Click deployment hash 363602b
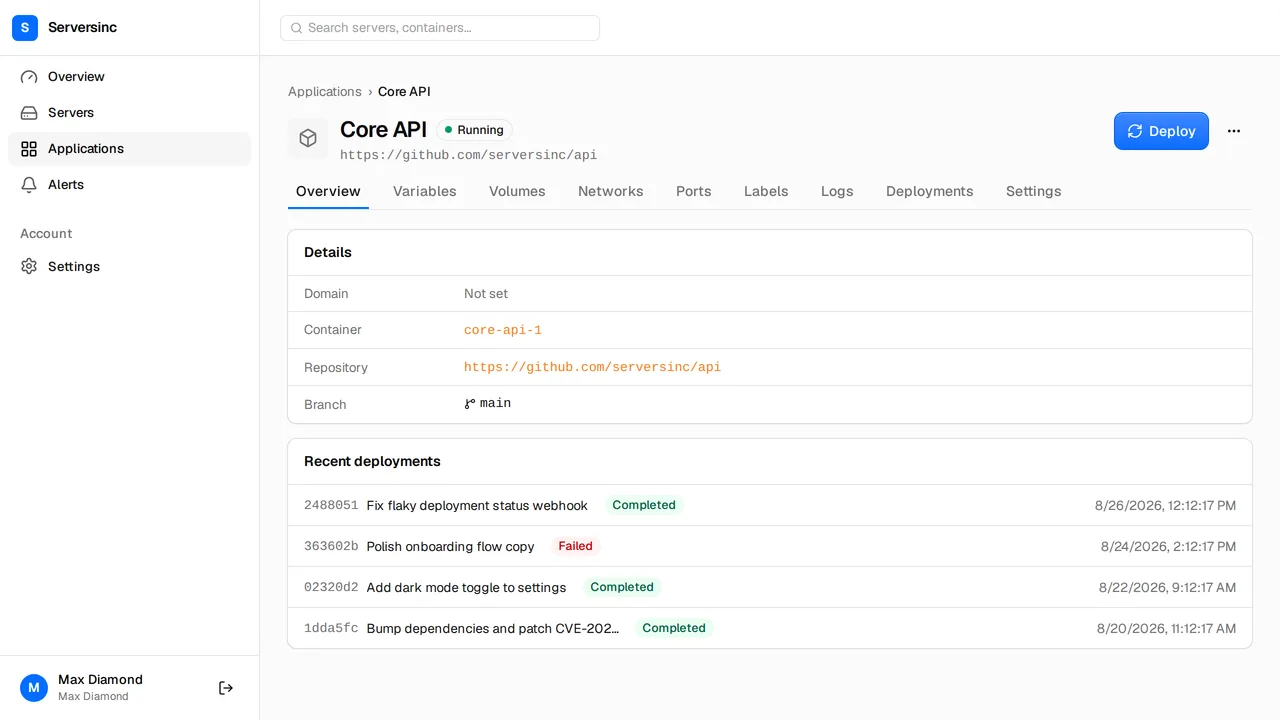Viewport: 1280px width, 720px height. coord(331,547)
